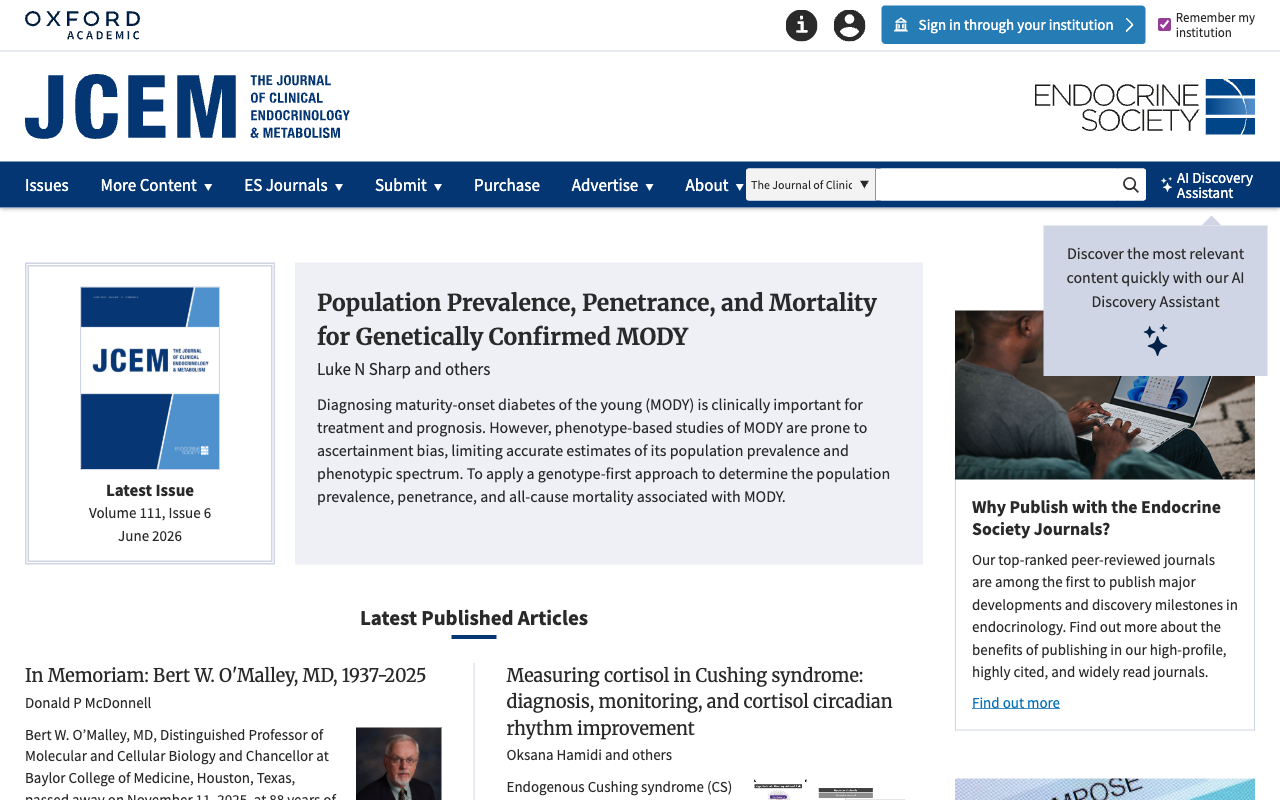Image resolution: width=1280 pixels, height=800 pixels.
Task: Click the Latest Issue label link
Action: tap(150, 490)
